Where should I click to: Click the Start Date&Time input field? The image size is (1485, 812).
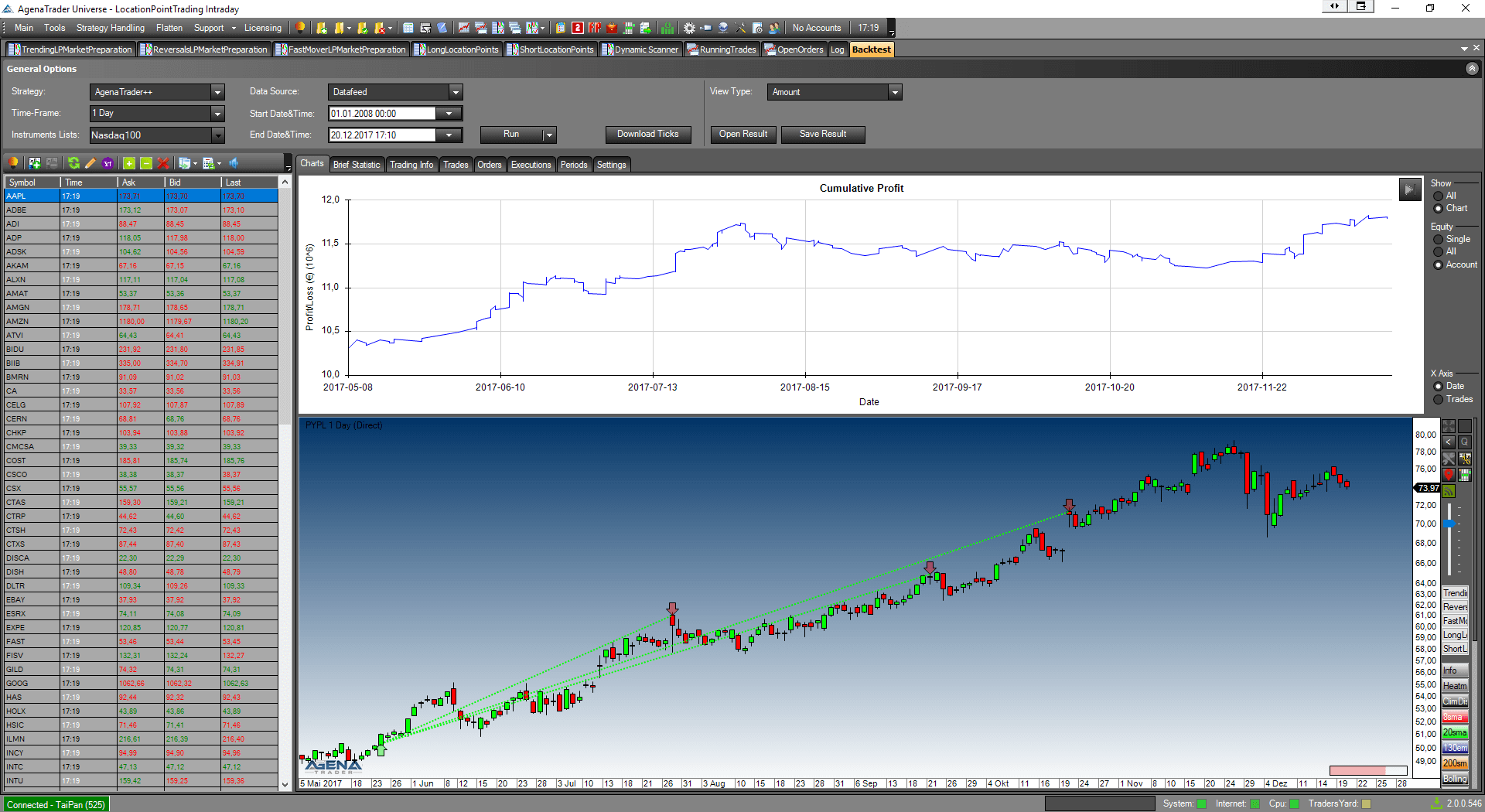(383, 114)
